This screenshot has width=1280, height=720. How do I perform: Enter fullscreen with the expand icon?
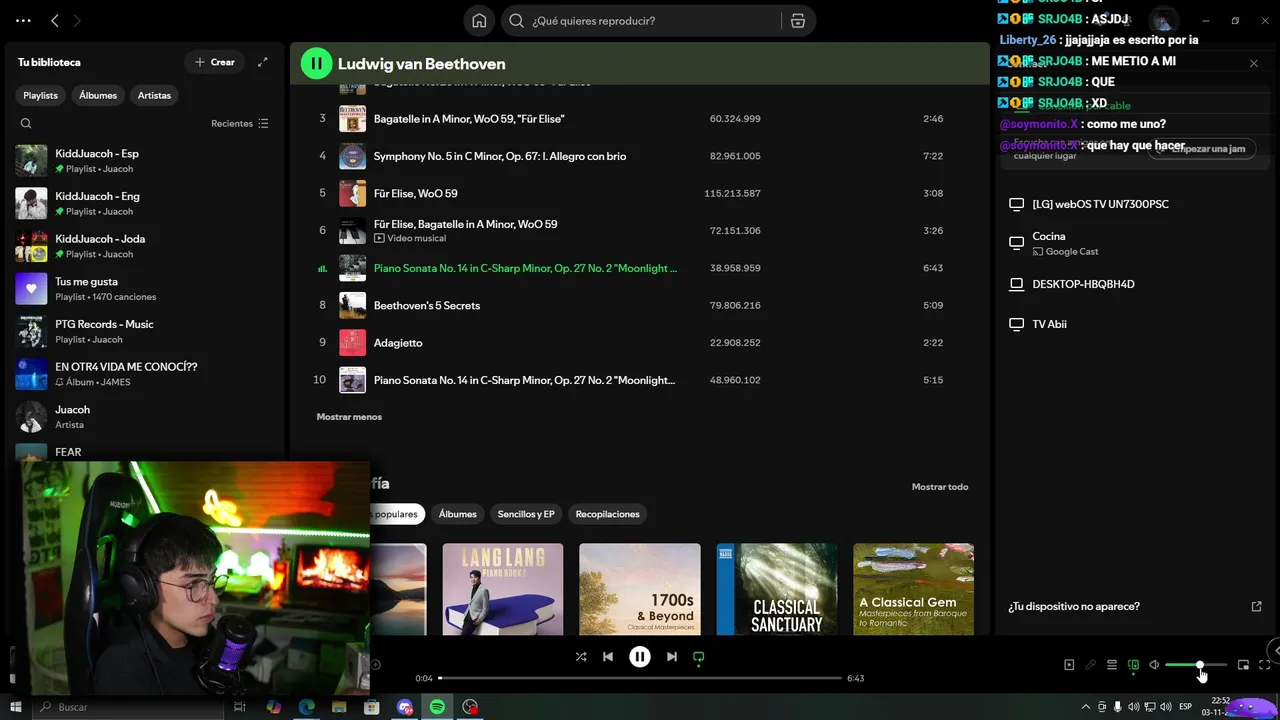(1264, 665)
